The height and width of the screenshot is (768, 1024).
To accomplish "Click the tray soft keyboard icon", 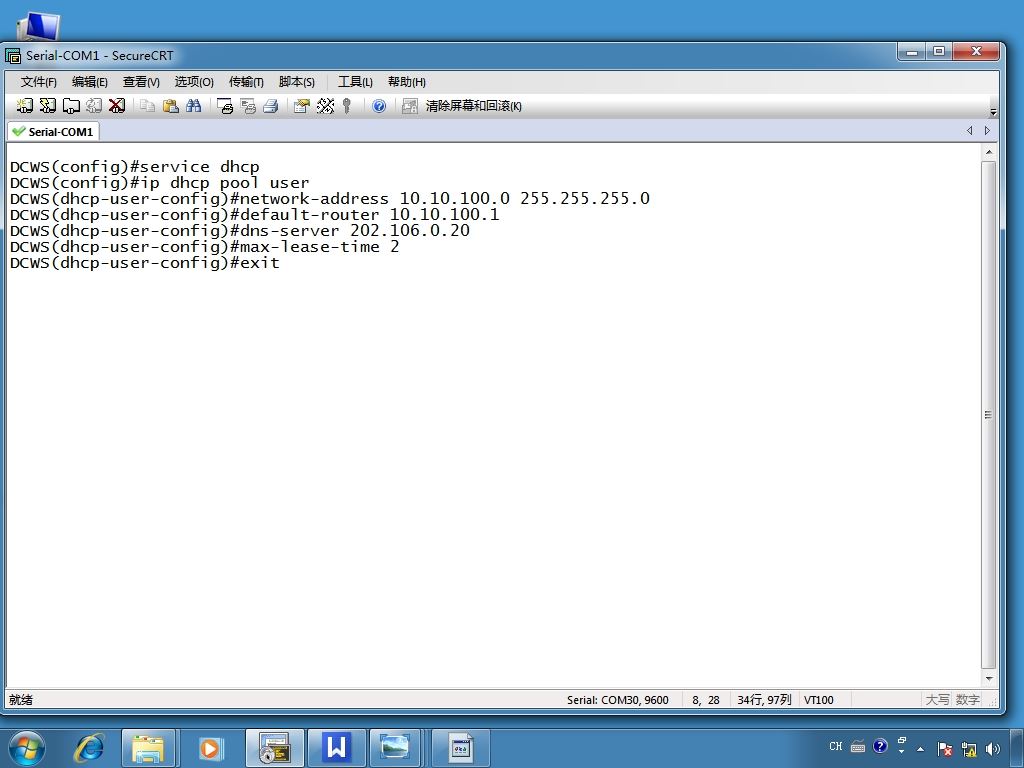I will tap(858, 746).
